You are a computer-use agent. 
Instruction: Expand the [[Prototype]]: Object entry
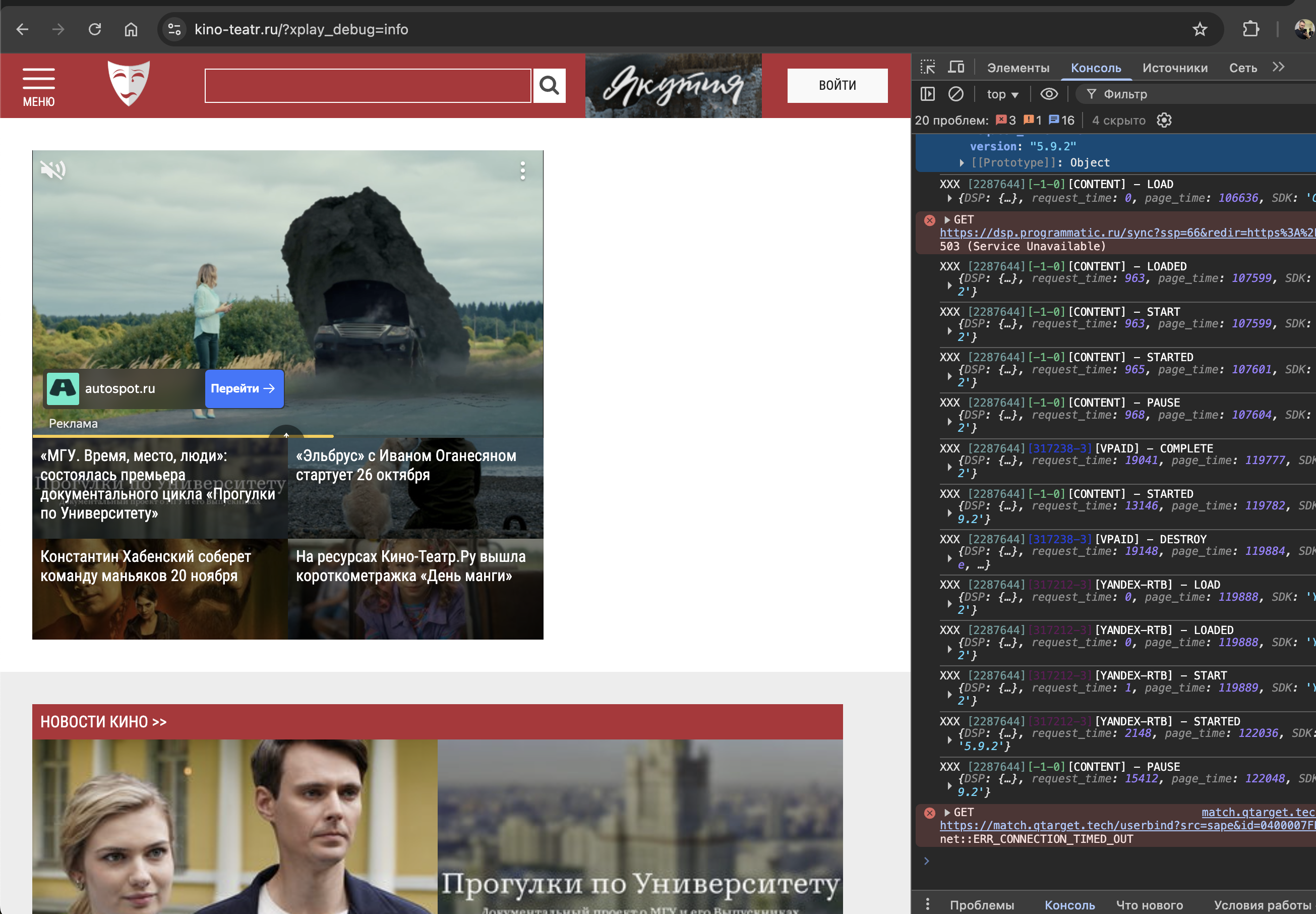(962, 163)
